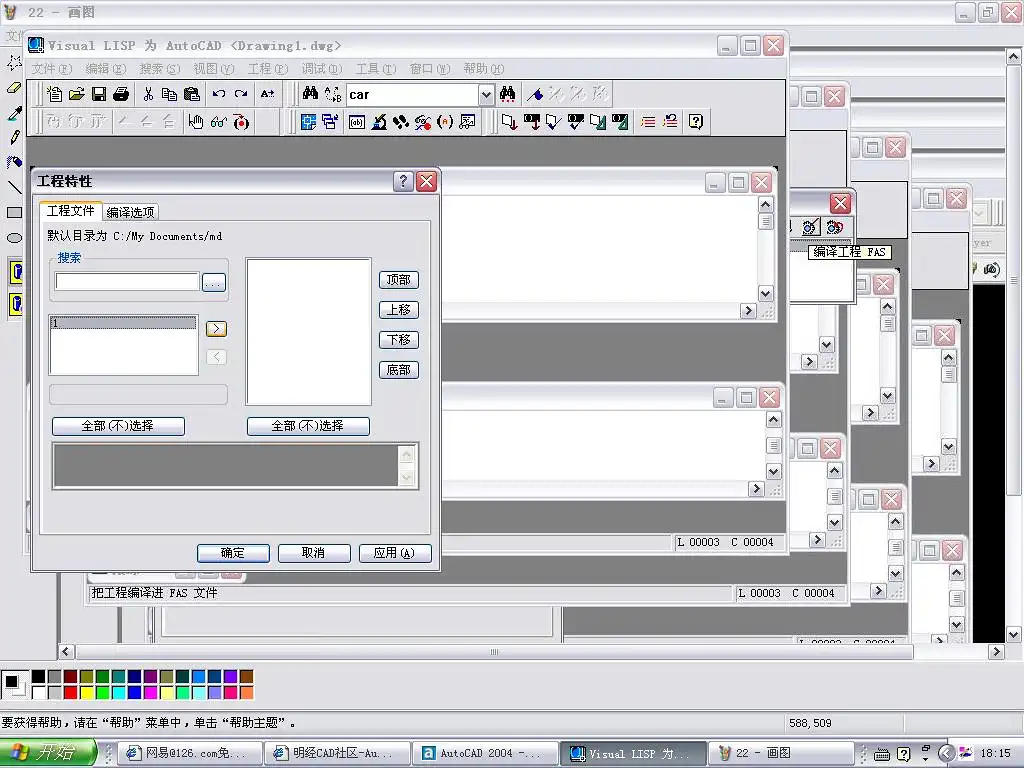Select Paint's Eraser tool
The image size is (1024, 768).
click(14, 87)
